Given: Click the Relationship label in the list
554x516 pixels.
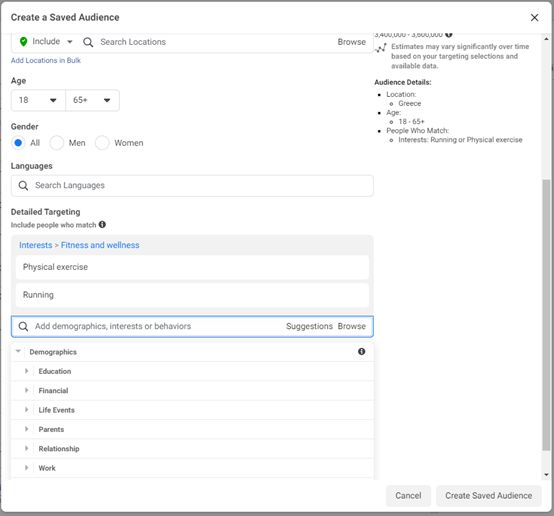Looking at the screenshot, I should 59,448.
